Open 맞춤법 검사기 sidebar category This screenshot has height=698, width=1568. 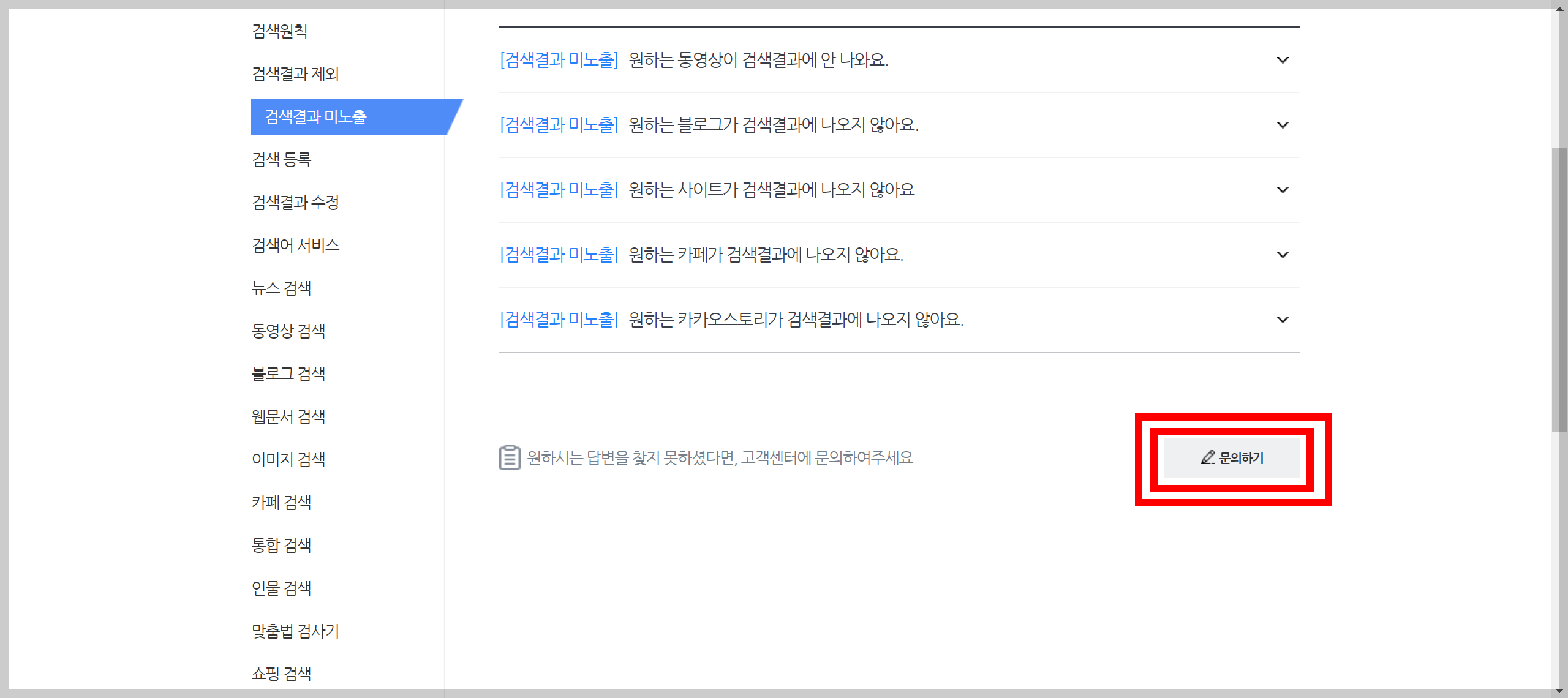295,631
